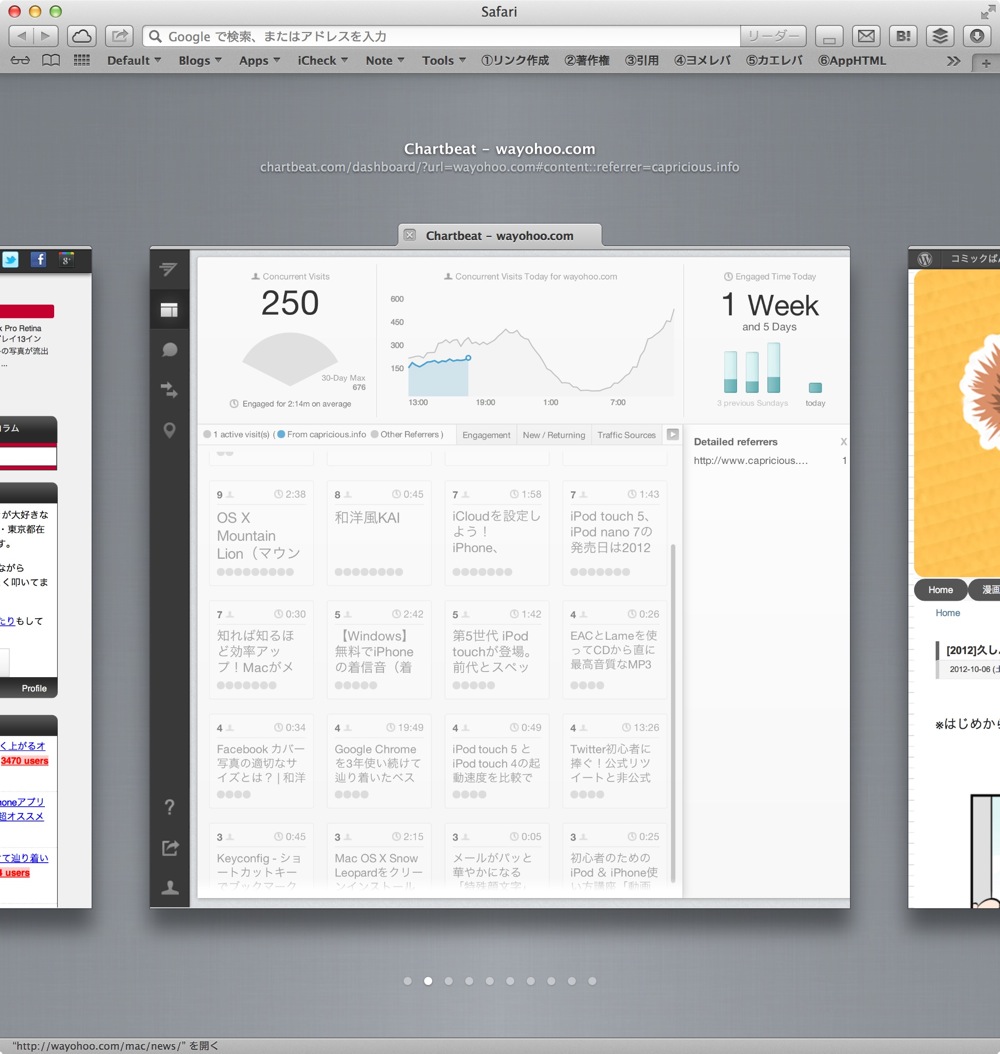Viewport: 1000px width, 1054px height.
Task: Click the ①リンク作成 bookmarklet
Action: coord(515,60)
